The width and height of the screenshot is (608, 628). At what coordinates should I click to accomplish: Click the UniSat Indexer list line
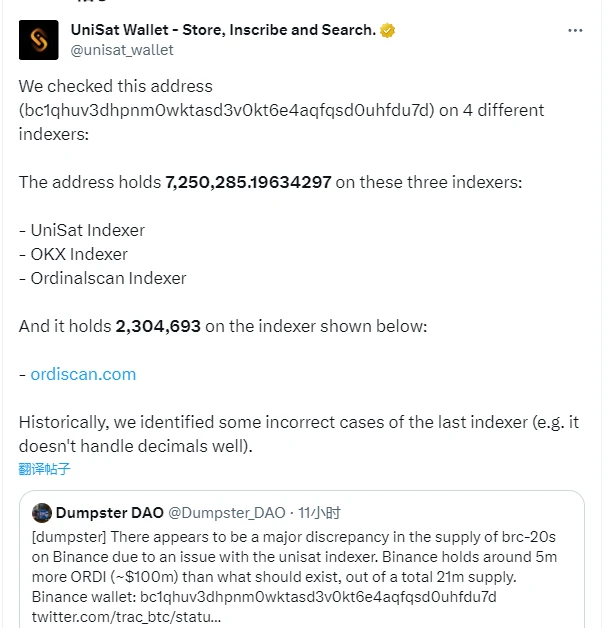click(82, 230)
